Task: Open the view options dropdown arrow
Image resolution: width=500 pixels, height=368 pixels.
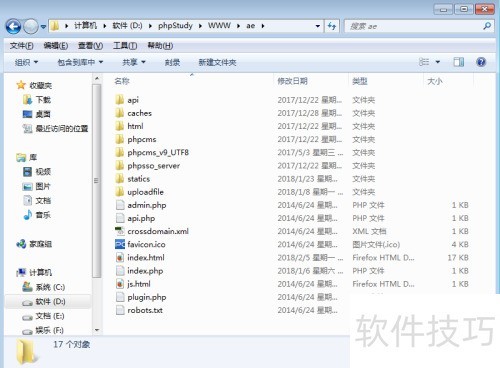Action: click(x=438, y=62)
